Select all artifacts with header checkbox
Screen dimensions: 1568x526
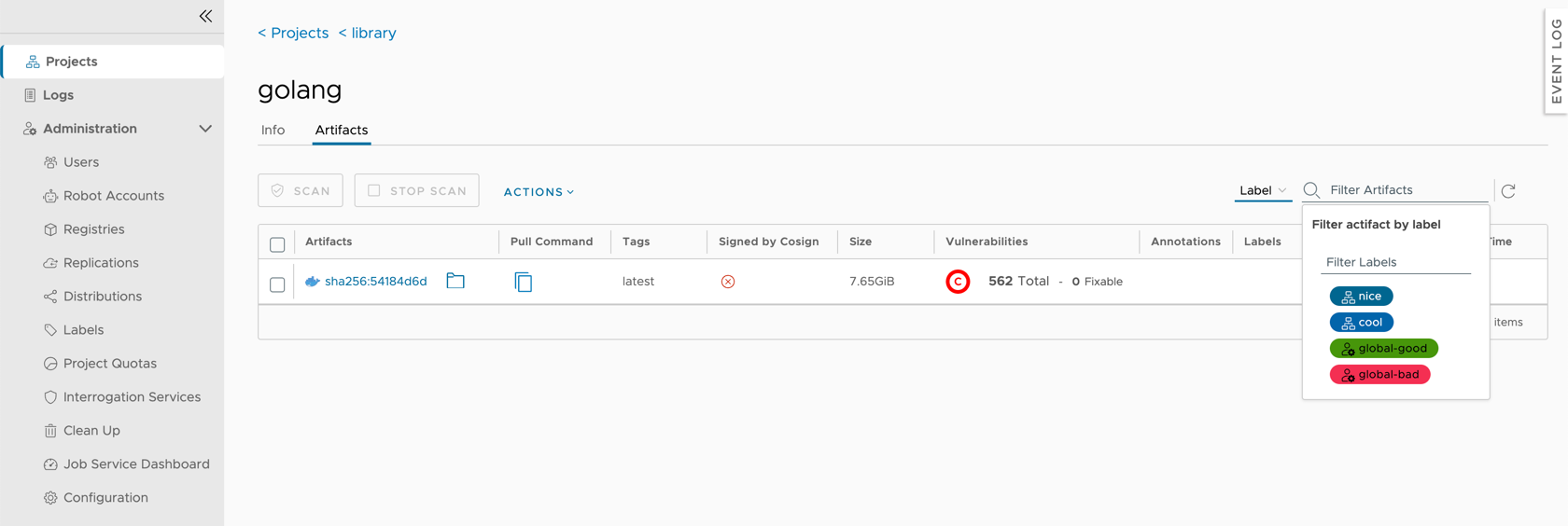click(277, 244)
